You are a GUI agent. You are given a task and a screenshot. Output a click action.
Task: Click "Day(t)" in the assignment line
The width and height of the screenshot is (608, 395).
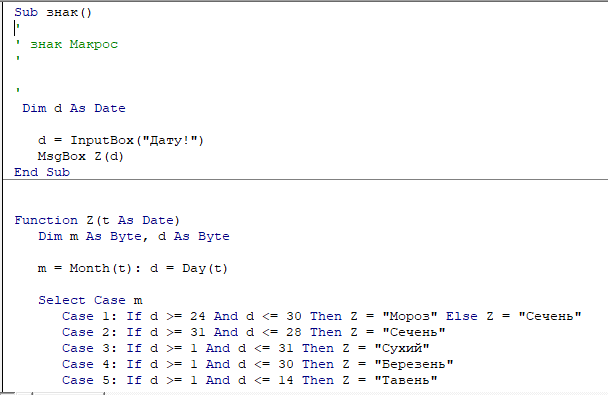pyautogui.click(x=205, y=268)
